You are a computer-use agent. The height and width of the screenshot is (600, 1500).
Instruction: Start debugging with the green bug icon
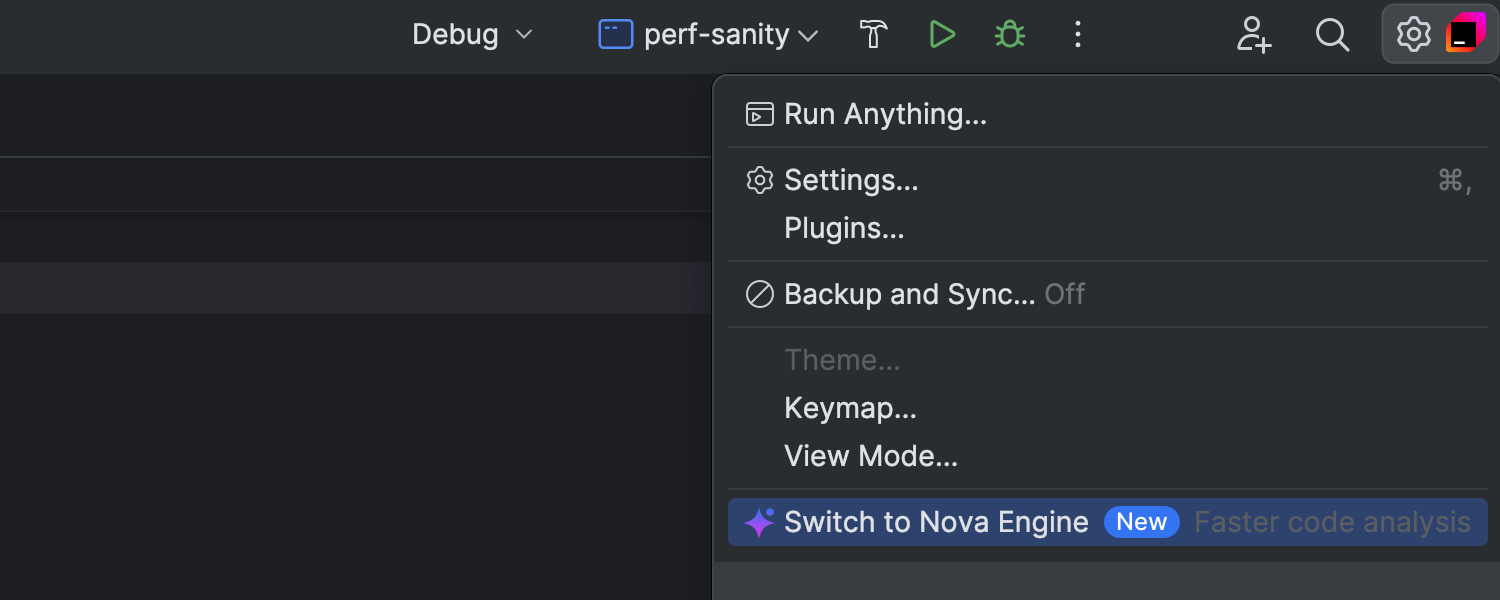coord(1009,35)
